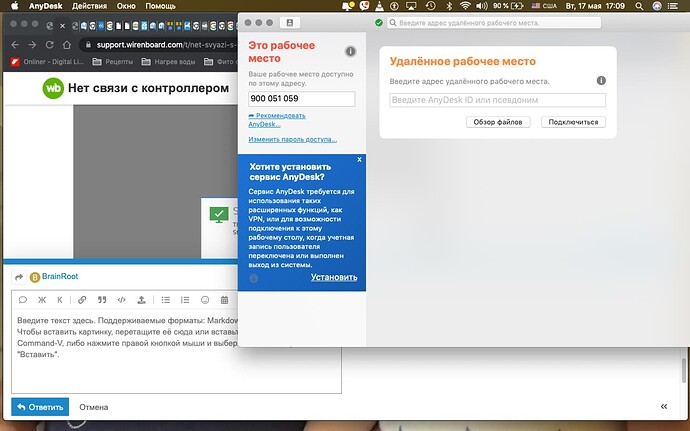Insert bulleted list in editor
Screen dimensions: 690x431
point(165,300)
